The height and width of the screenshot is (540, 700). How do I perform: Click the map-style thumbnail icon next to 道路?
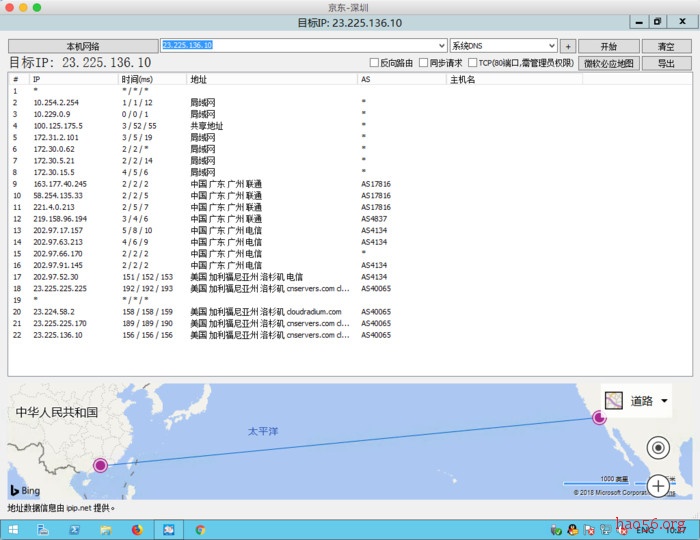tap(613, 401)
